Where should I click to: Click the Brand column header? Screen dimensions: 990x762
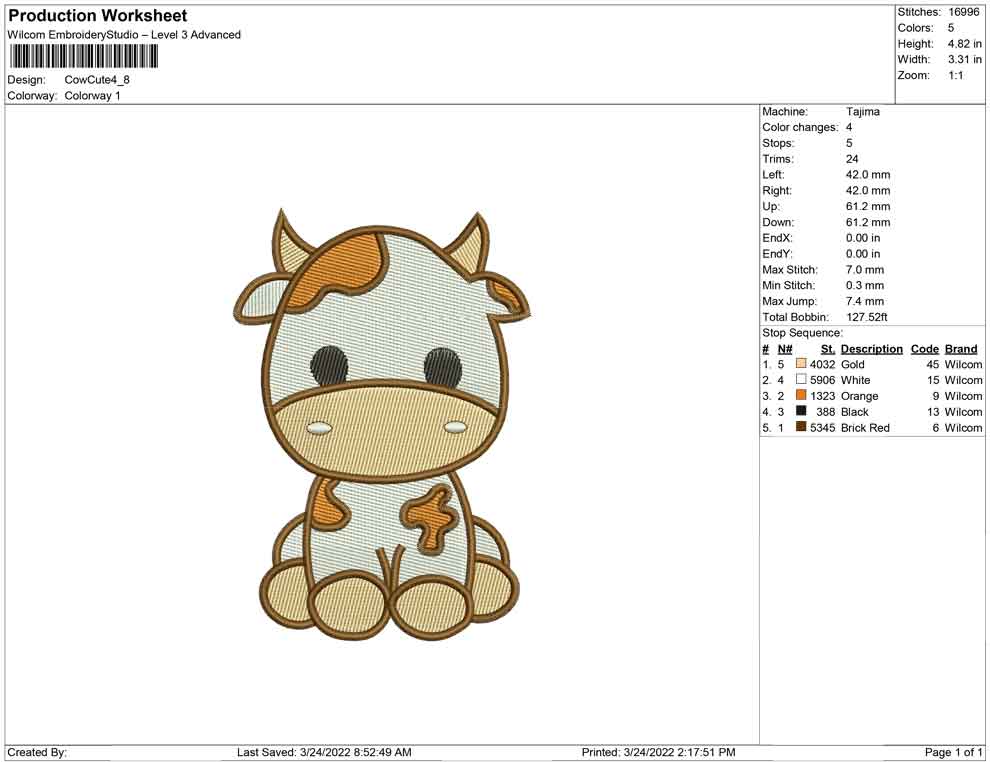click(x=961, y=349)
